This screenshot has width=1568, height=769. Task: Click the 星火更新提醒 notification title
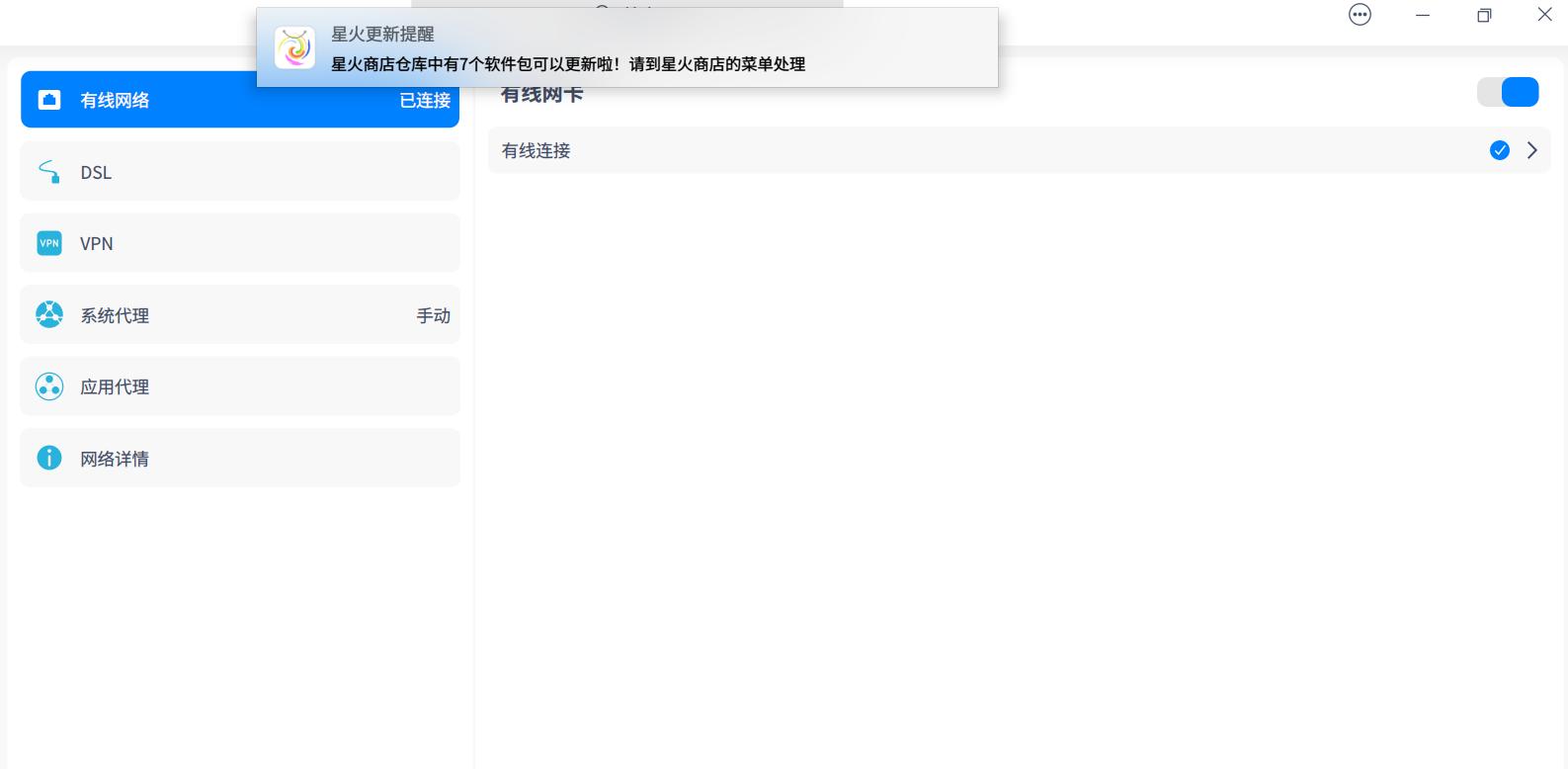click(x=382, y=34)
